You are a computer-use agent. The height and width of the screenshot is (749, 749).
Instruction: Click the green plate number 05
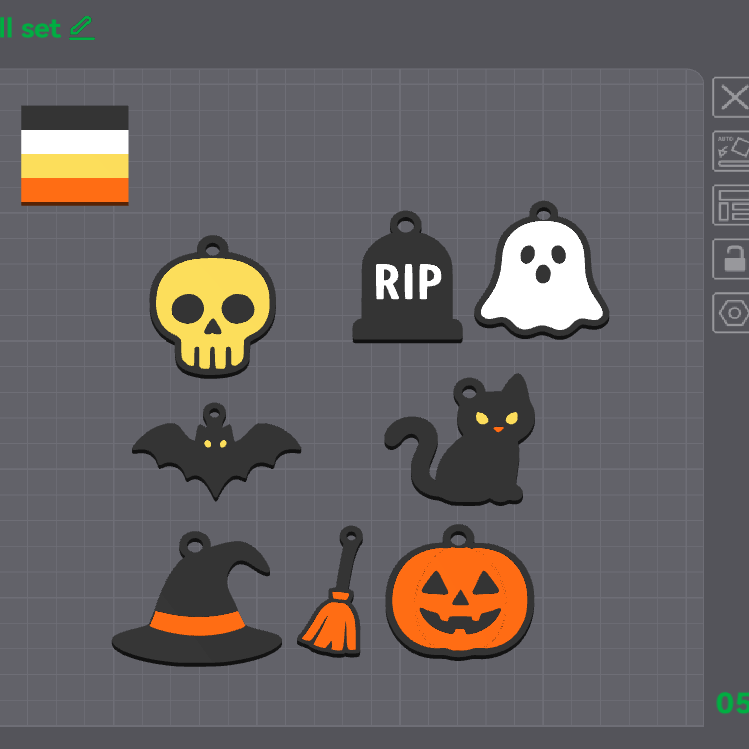click(732, 703)
